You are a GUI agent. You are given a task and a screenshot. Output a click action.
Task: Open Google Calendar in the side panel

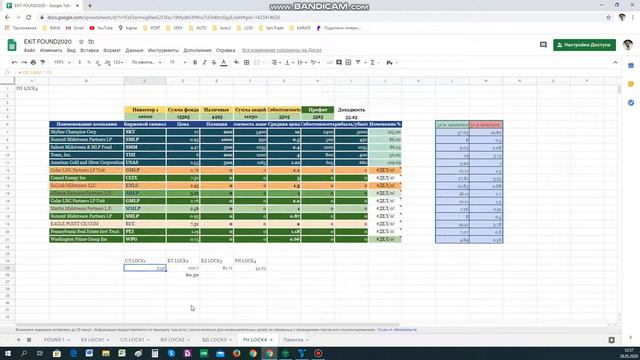pyautogui.click(x=631, y=66)
